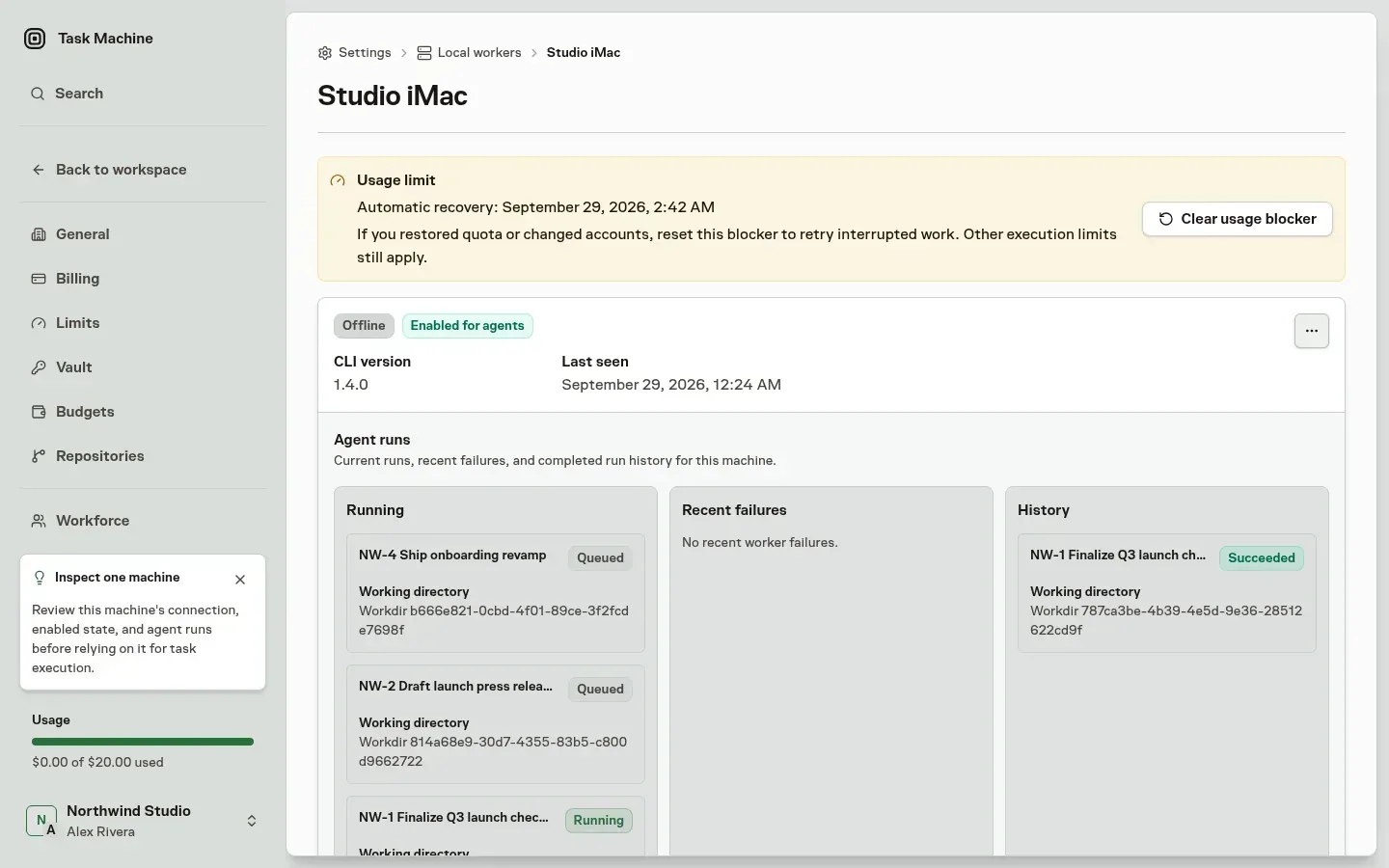1389x868 pixels.
Task: Open the NW-4 Ship onboarding revamp run
Action: tap(496, 593)
